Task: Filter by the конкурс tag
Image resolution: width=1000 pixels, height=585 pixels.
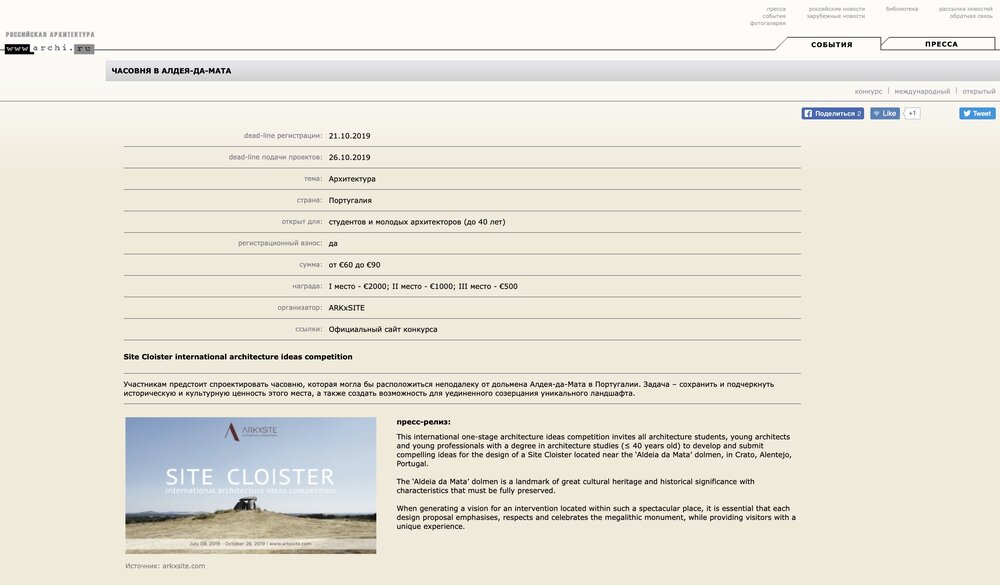Action: (868, 91)
